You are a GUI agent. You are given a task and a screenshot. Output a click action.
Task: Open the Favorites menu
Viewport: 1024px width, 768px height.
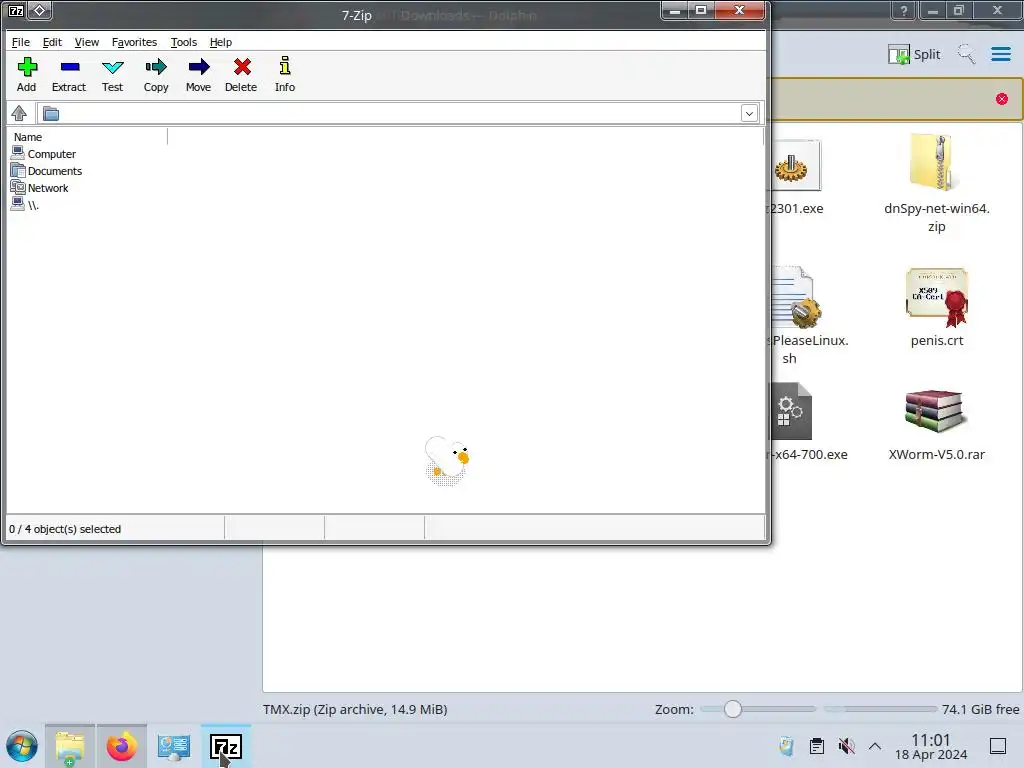pos(135,42)
